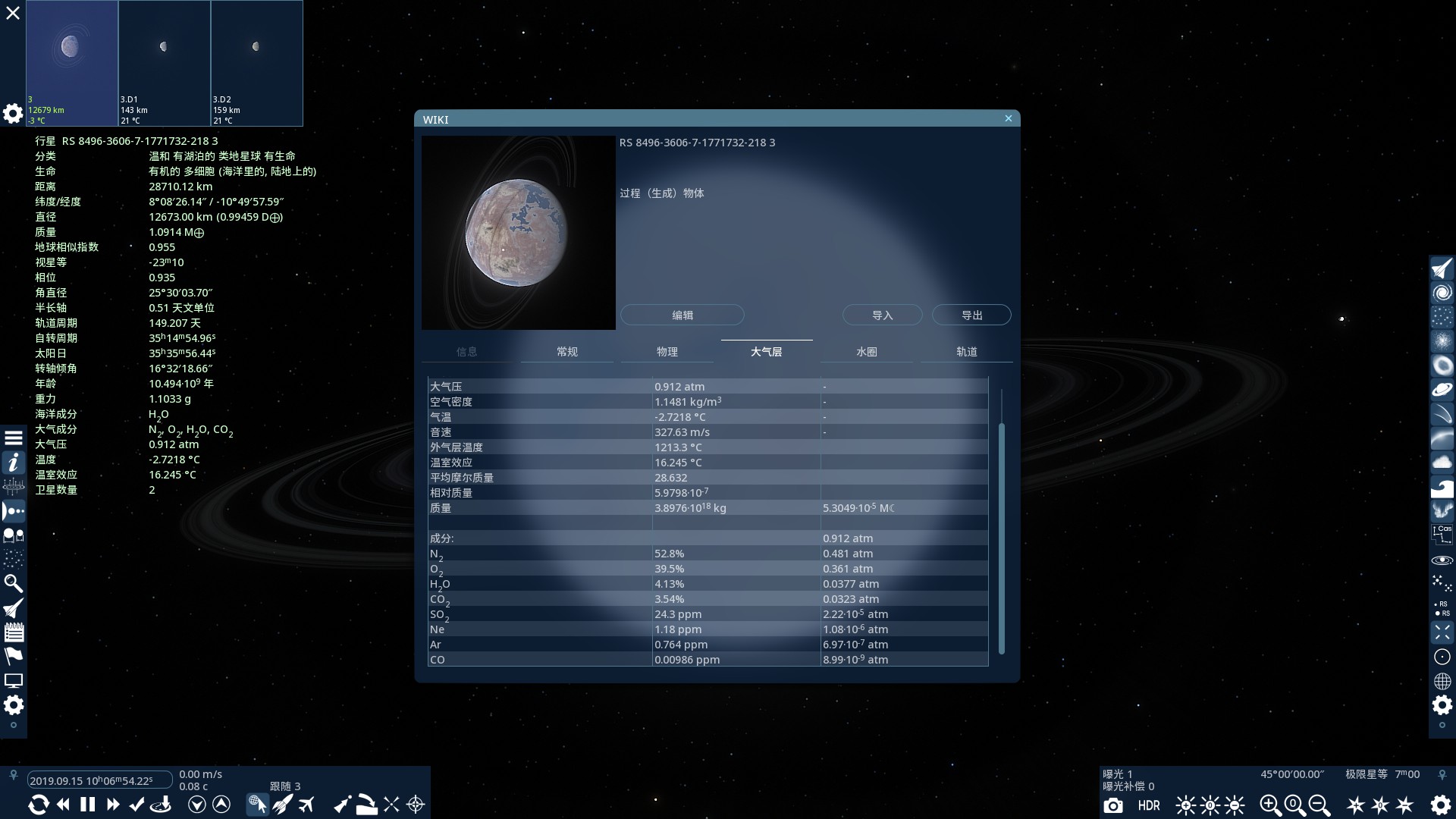Toggle the clouds display icon

point(1442,462)
